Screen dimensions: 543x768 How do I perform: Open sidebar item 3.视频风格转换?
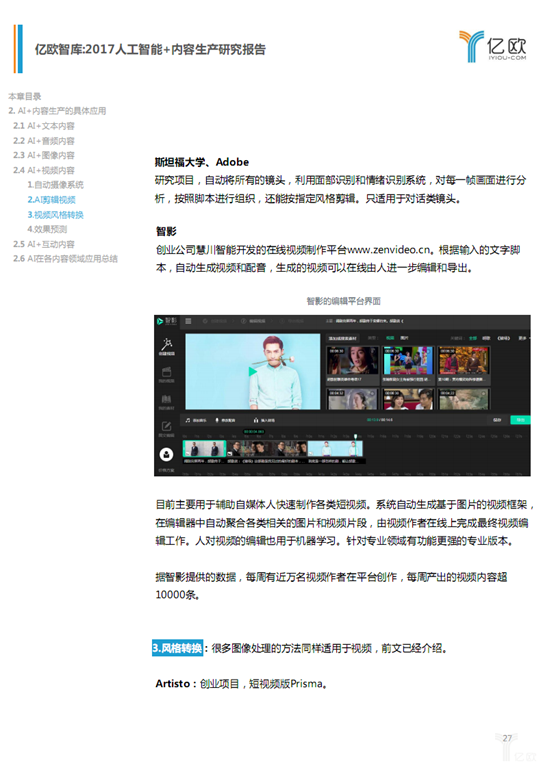pyautogui.click(x=55, y=215)
